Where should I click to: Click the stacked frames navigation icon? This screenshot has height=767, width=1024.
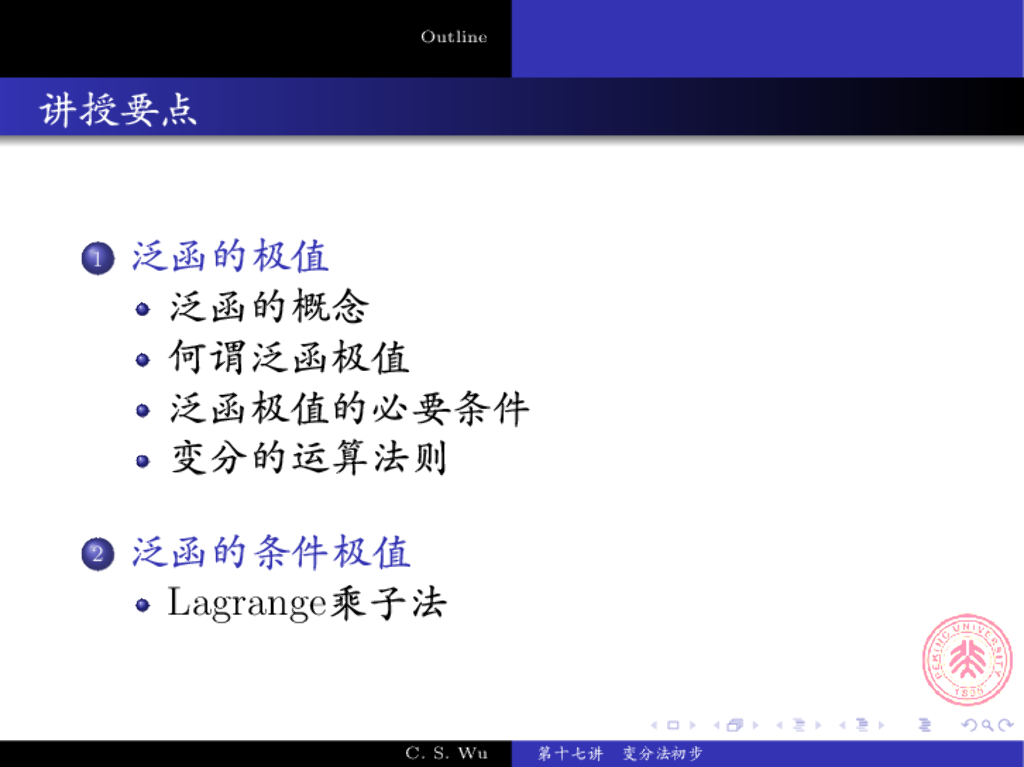(x=736, y=725)
